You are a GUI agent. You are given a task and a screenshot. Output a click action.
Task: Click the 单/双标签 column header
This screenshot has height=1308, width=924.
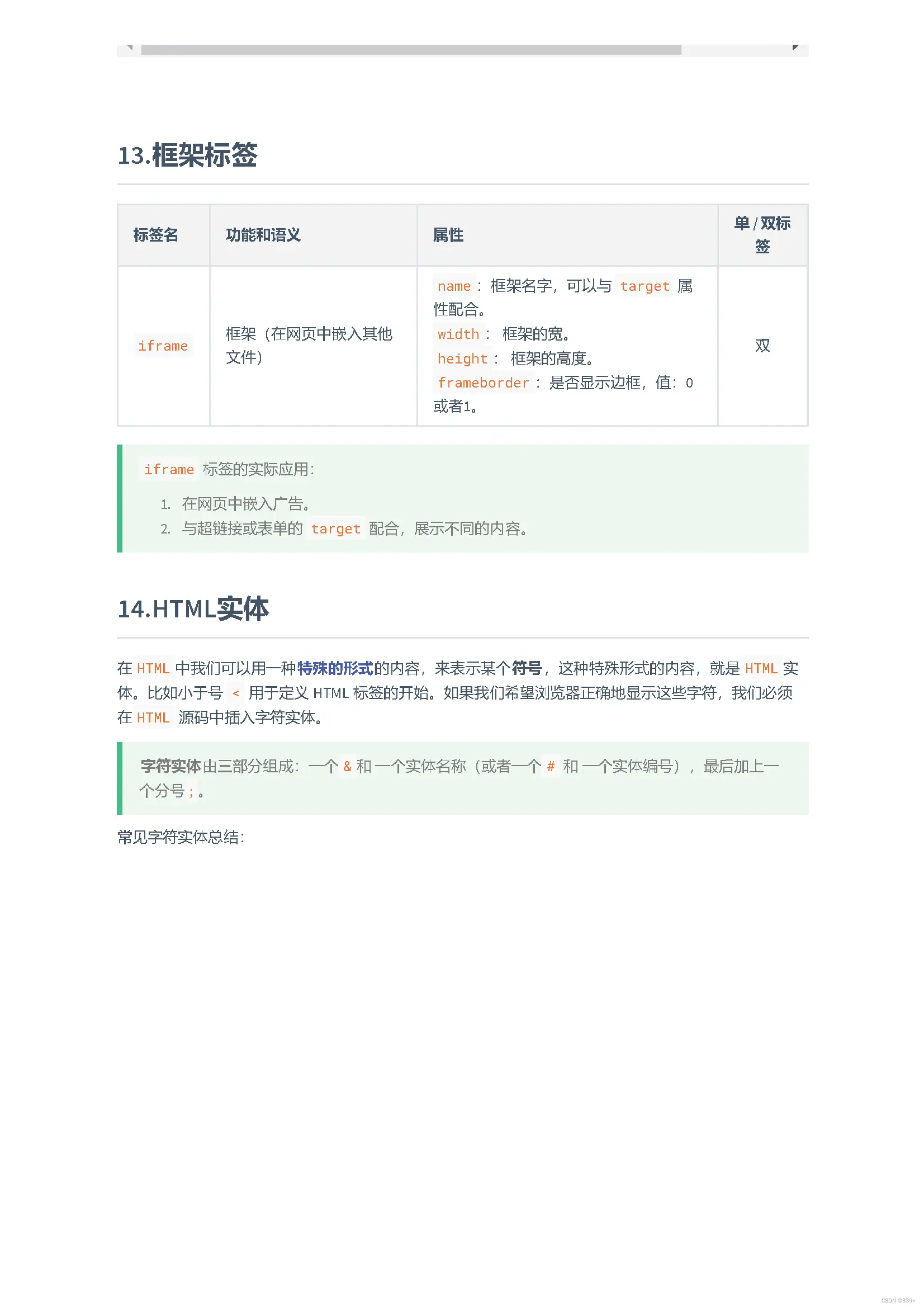(x=762, y=235)
